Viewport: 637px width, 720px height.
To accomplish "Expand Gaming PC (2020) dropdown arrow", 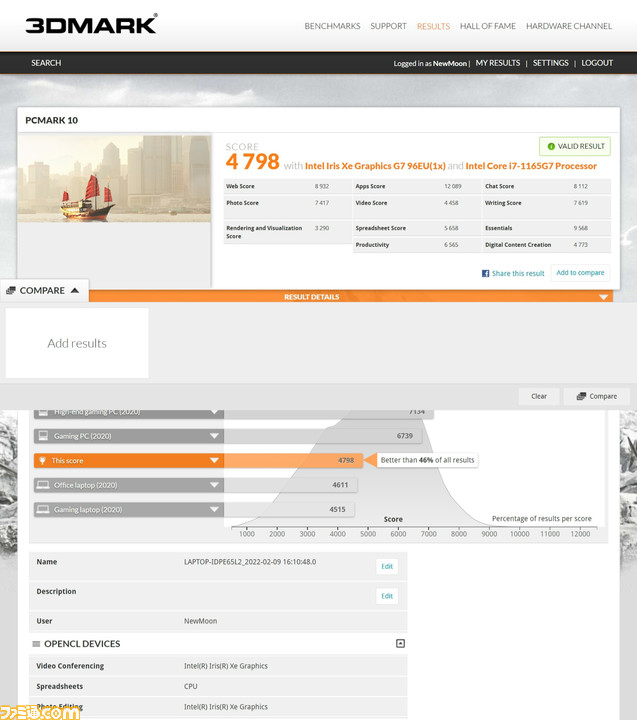I will (x=214, y=436).
